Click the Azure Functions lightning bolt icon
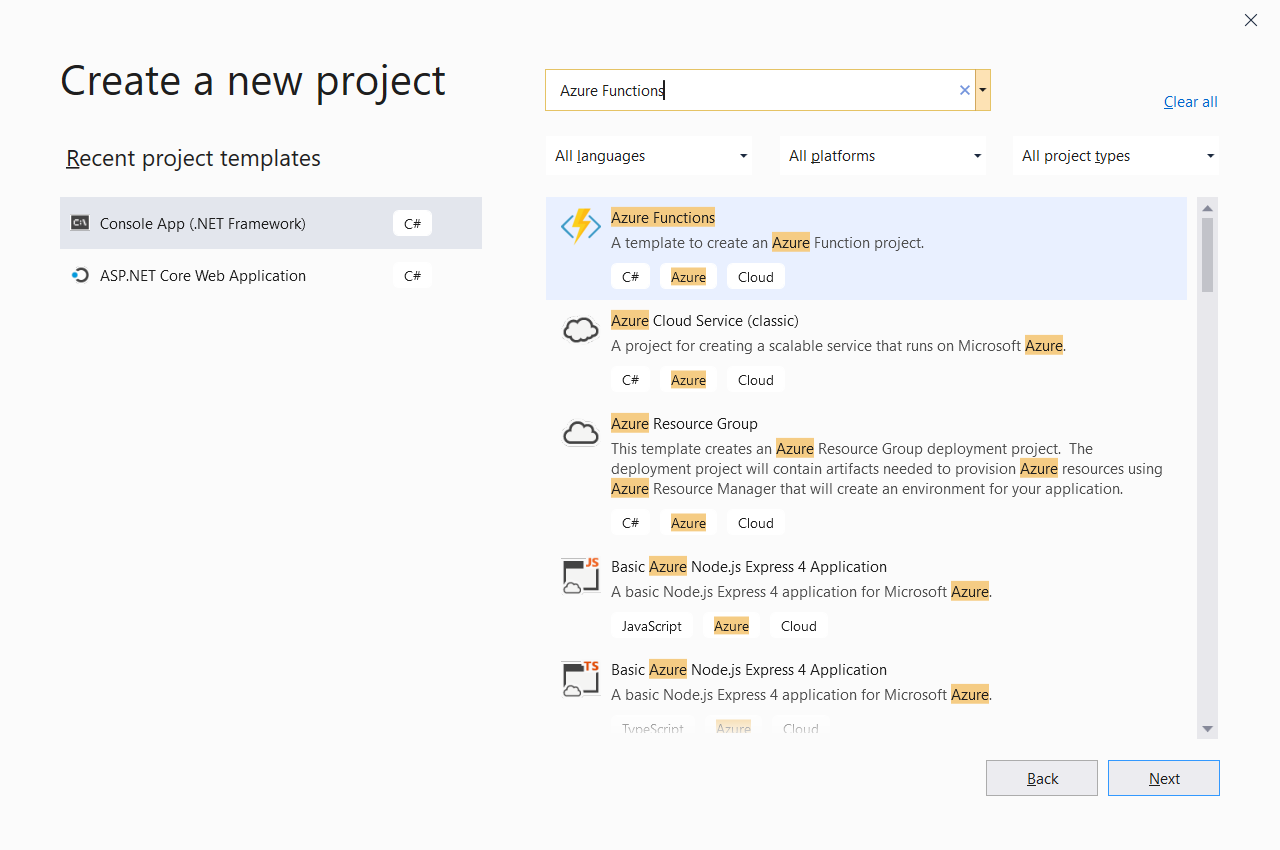The height and width of the screenshot is (850, 1280). click(580, 227)
